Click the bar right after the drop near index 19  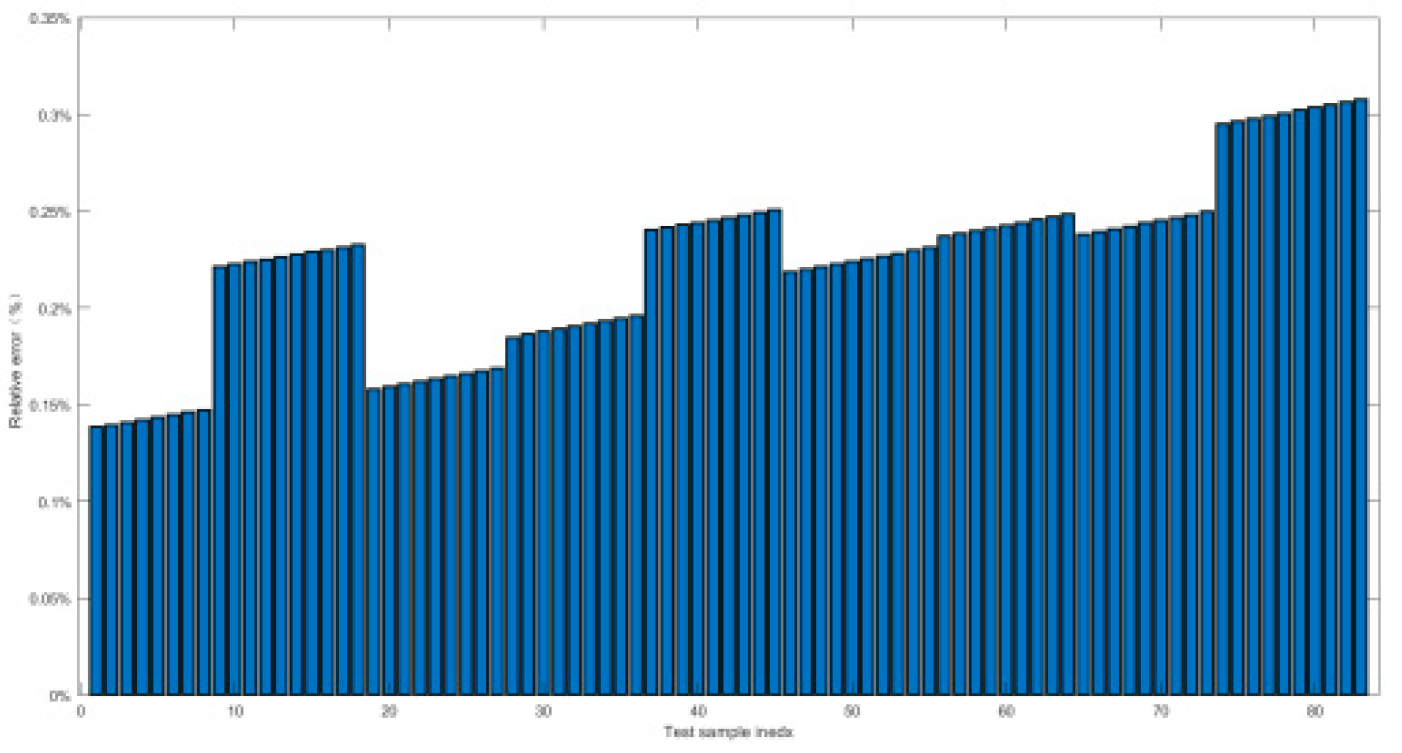pos(374,541)
